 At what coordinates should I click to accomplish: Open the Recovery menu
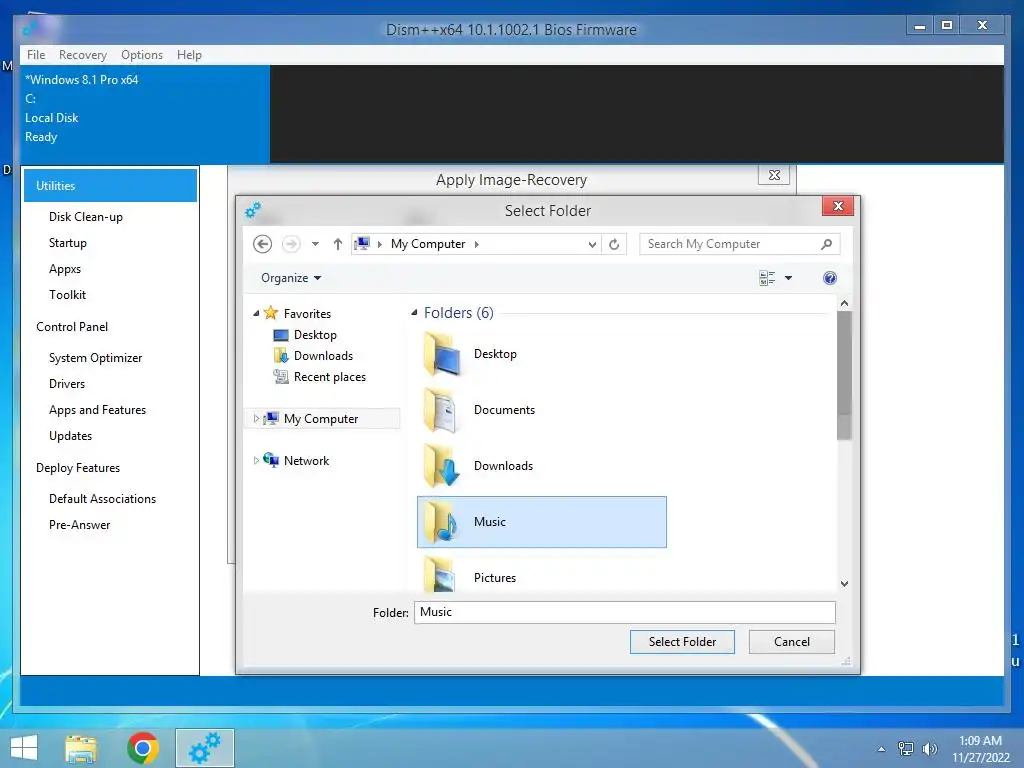pyautogui.click(x=83, y=55)
